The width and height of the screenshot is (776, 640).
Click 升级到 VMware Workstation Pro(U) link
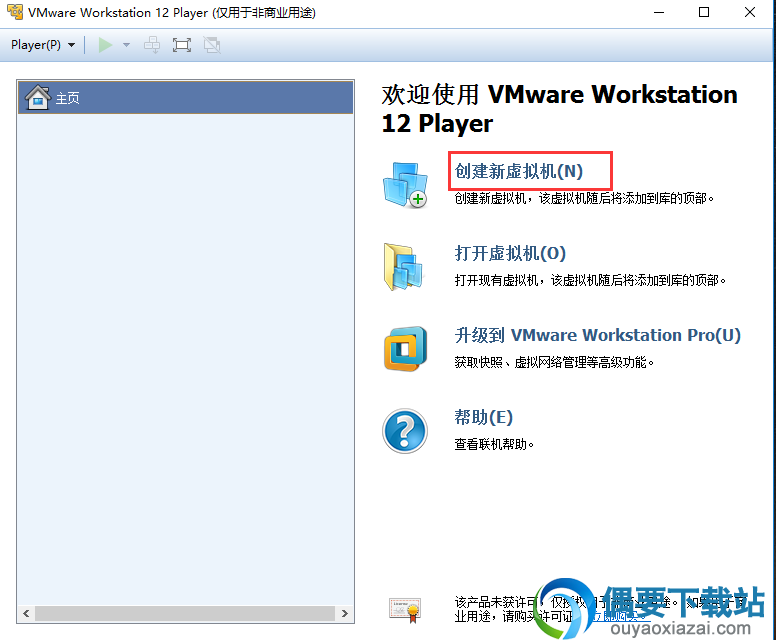597,335
